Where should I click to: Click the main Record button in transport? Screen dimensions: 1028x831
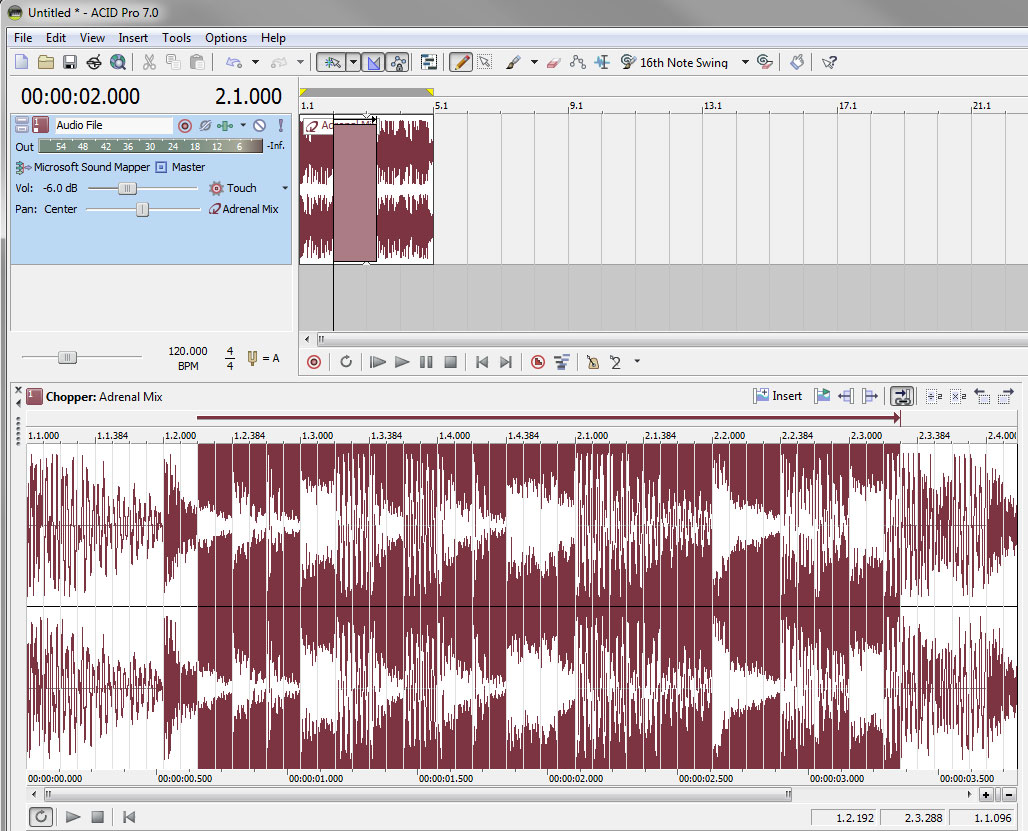pos(314,362)
